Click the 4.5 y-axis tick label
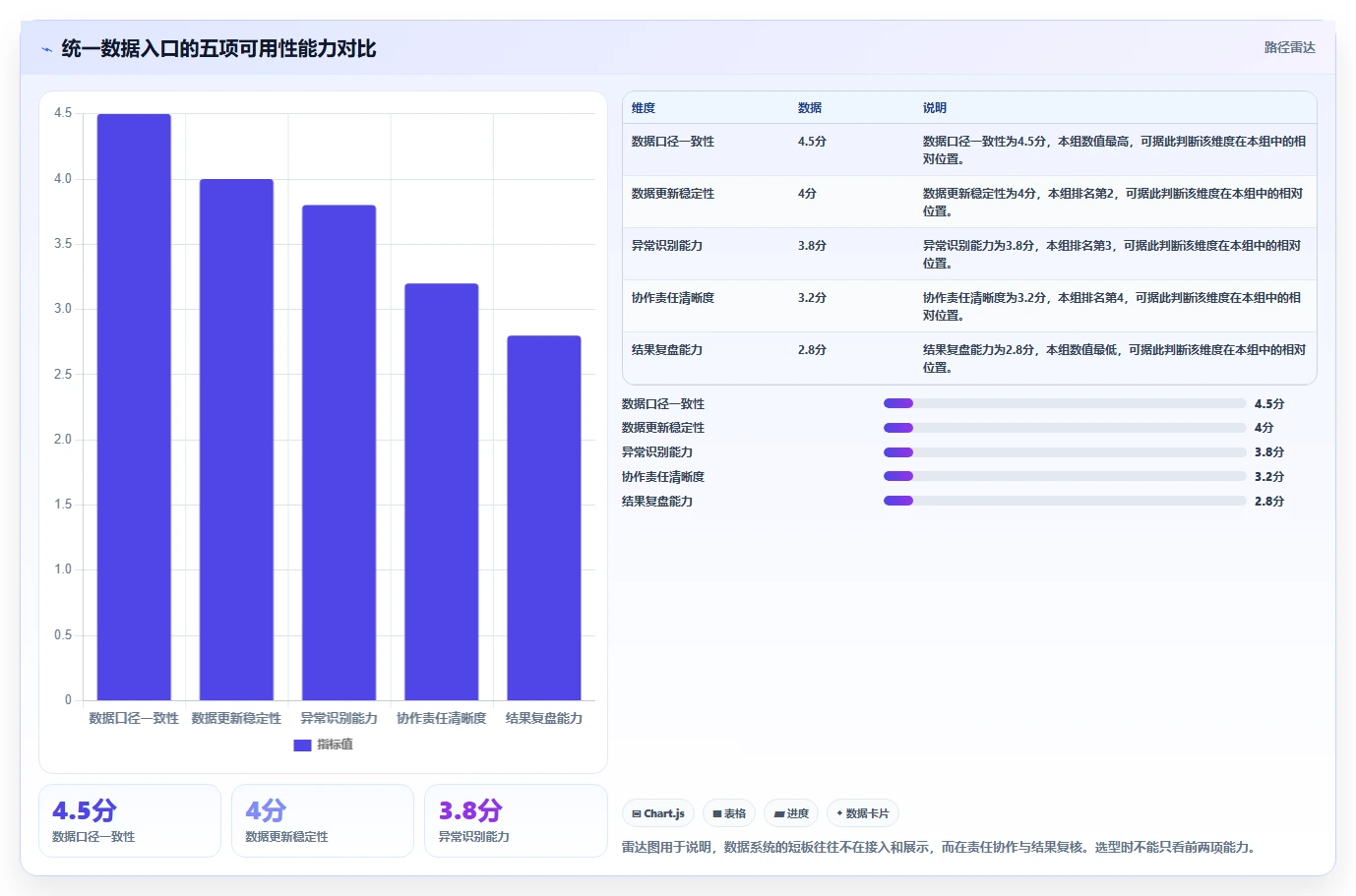The image size is (1356, 896). [63, 113]
